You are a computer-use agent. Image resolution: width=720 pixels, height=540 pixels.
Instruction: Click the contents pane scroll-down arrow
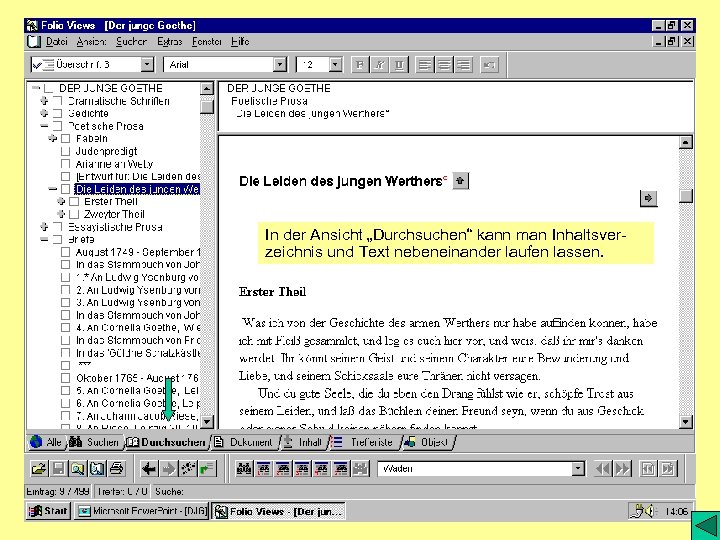pos(207,421)
